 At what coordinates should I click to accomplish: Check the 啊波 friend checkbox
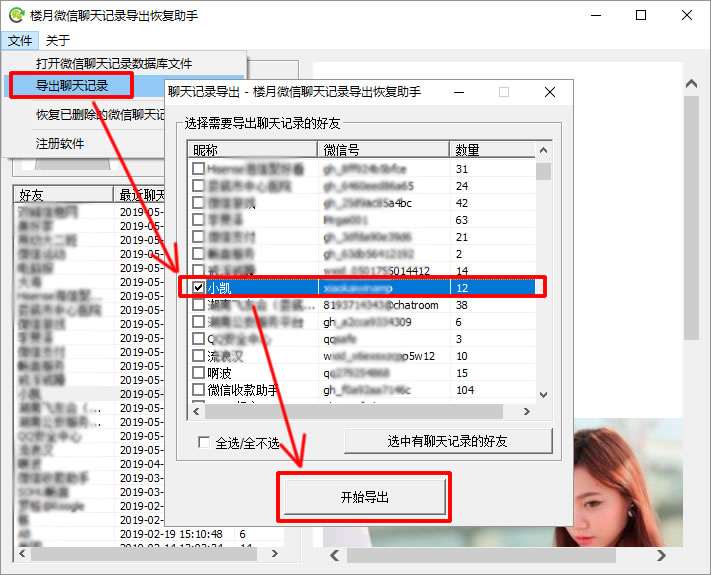[198, 373]
